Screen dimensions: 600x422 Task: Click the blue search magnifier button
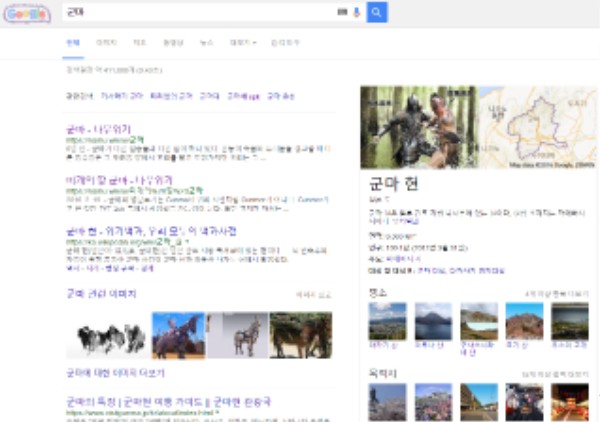click(x=377, y=12)
